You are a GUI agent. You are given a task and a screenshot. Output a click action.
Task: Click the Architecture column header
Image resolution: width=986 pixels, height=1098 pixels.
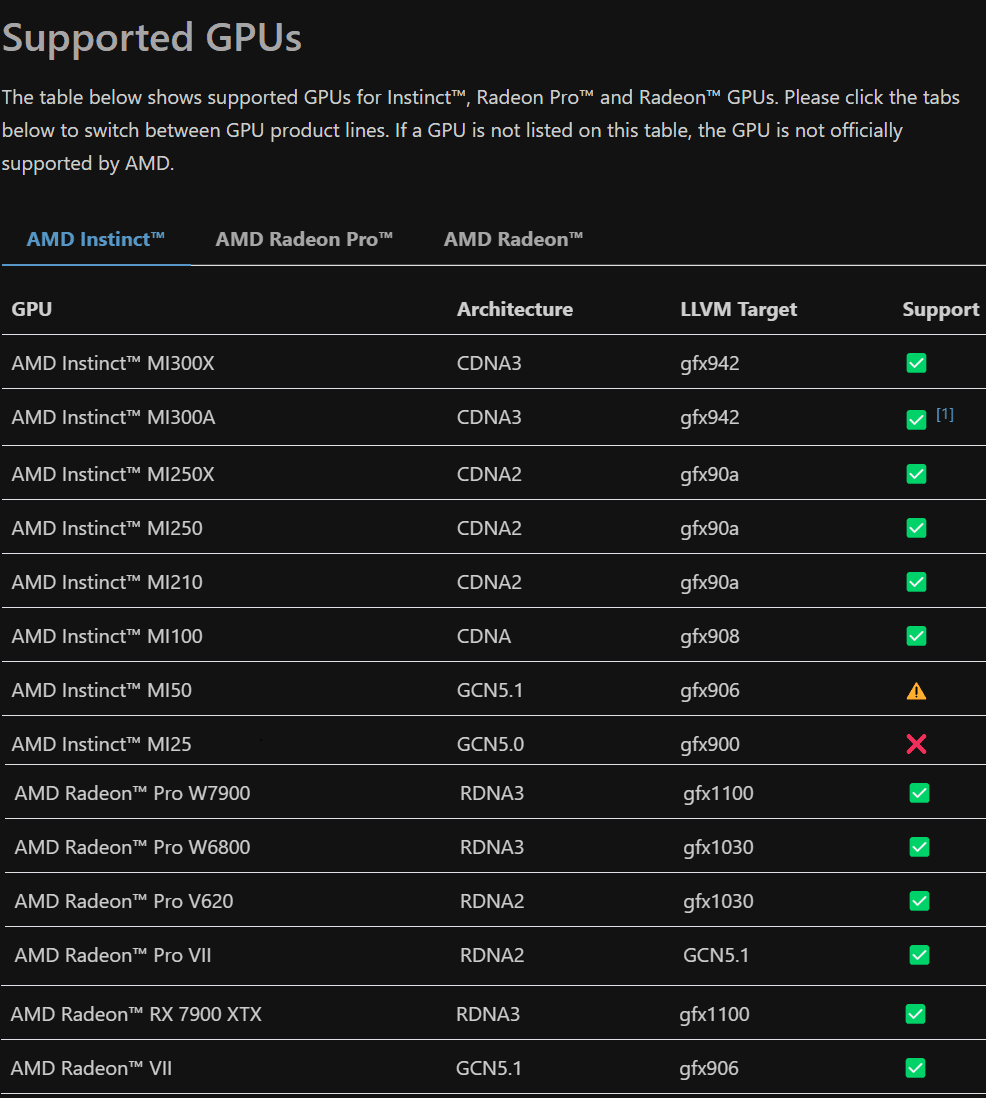tap(515, 309)
